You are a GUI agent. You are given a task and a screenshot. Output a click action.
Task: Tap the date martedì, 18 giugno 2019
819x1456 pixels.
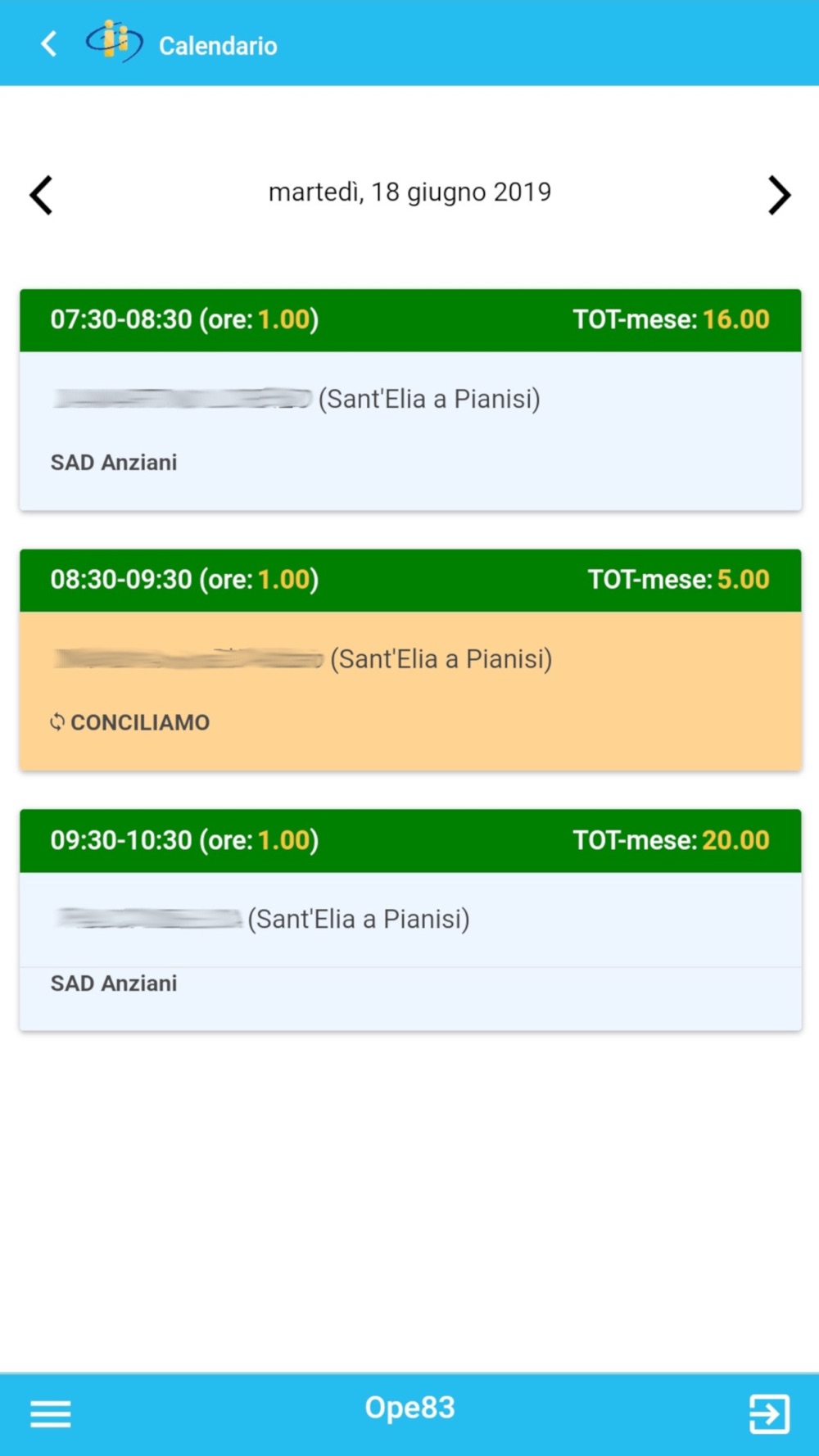(409, 192)
